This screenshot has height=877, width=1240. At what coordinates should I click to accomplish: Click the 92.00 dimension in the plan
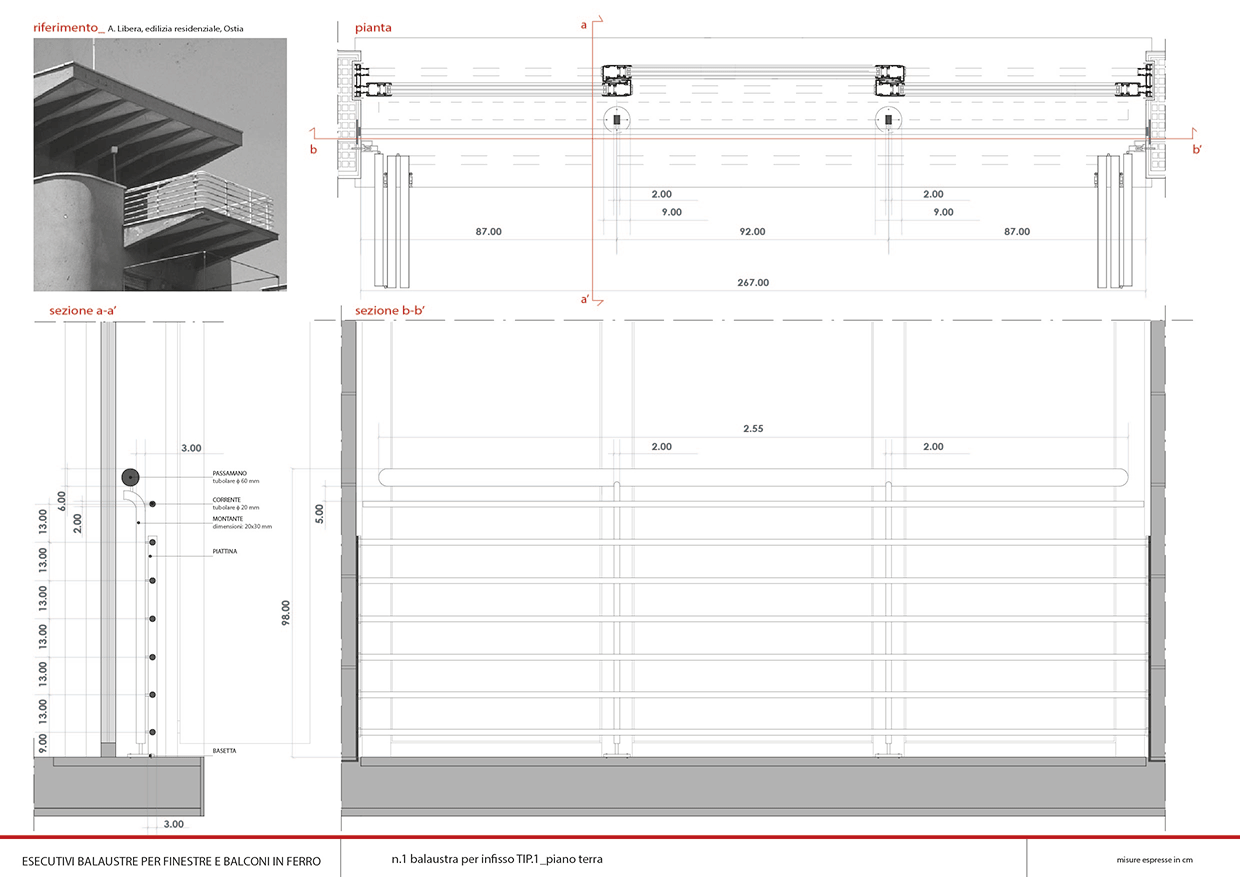tap(752, 231)
